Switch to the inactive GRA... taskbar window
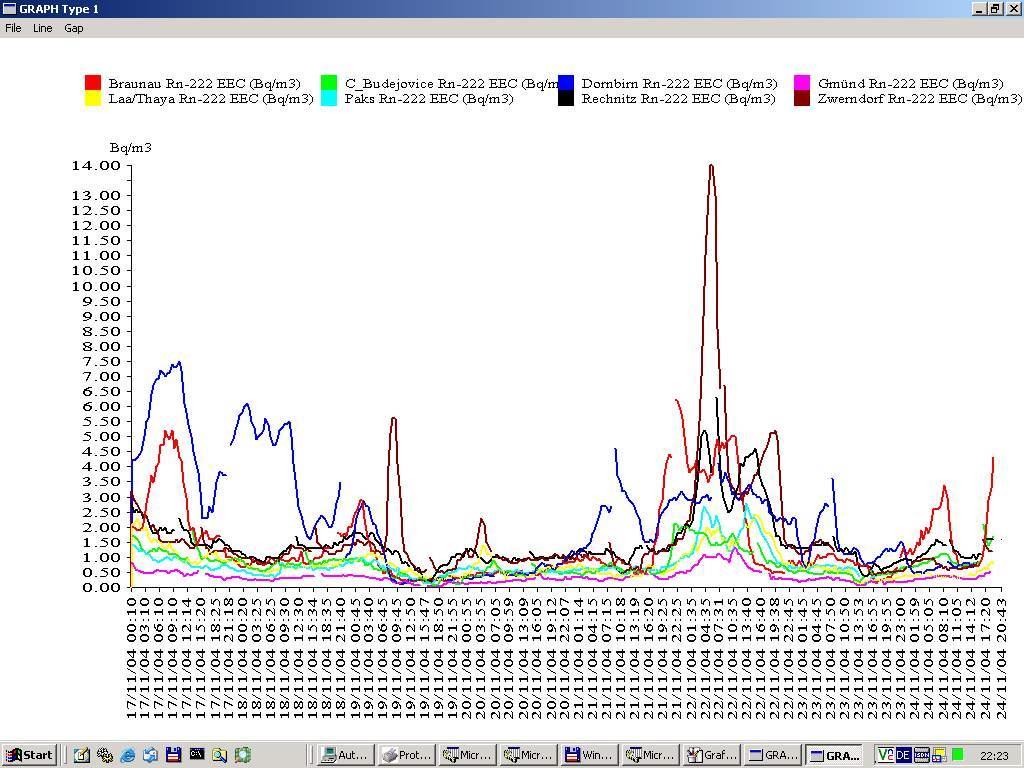This screenshot has height=768, width=1024. pyautogui.click(x=773, y=755)
